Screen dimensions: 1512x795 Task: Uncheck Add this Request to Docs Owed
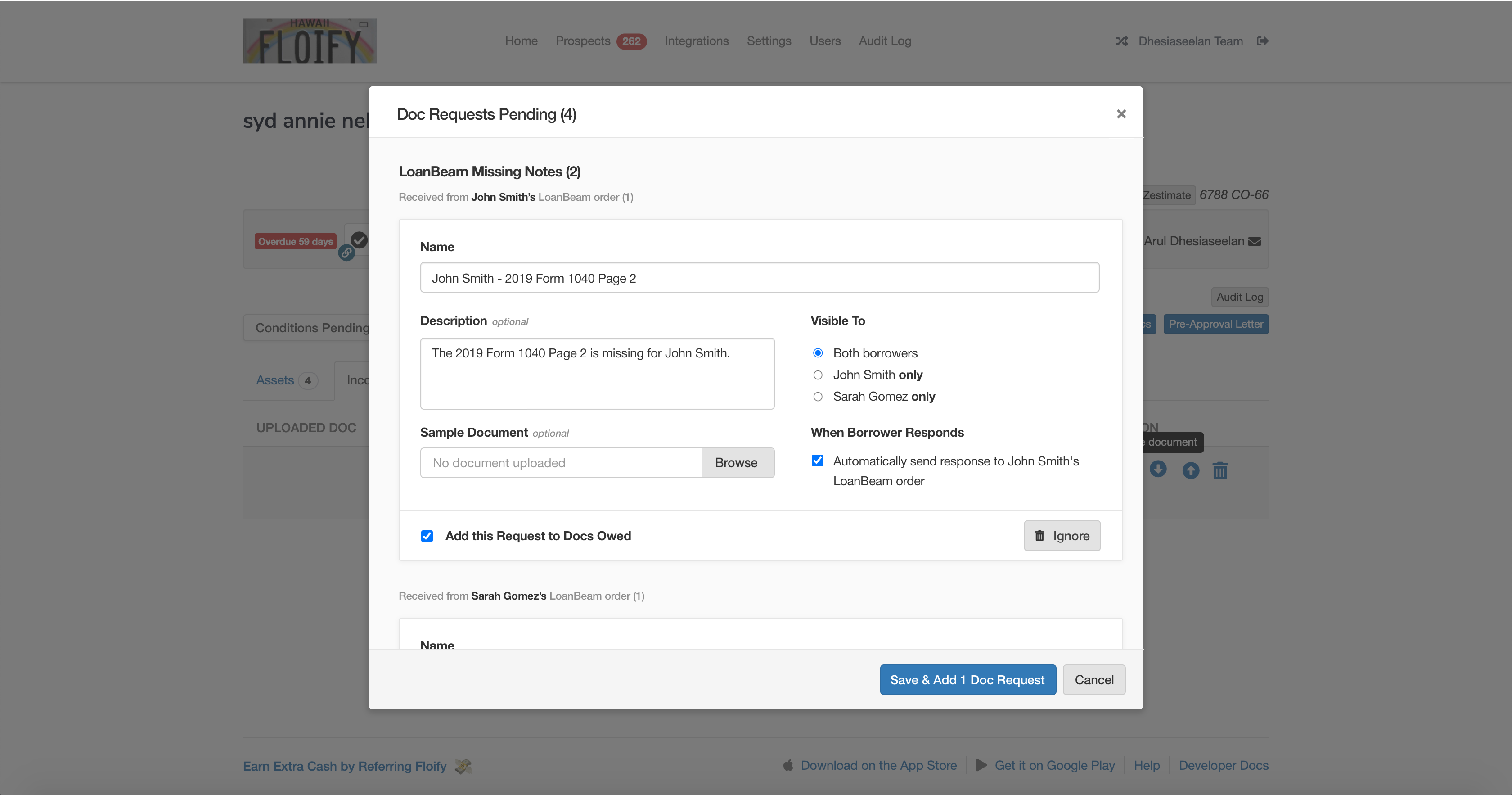coord(427,536)
